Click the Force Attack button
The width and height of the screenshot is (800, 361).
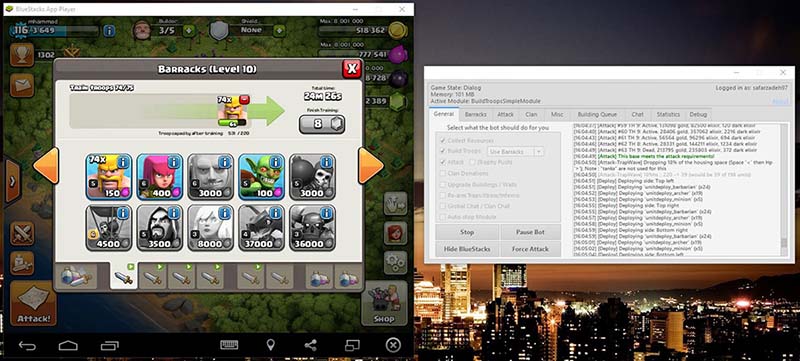530,249
